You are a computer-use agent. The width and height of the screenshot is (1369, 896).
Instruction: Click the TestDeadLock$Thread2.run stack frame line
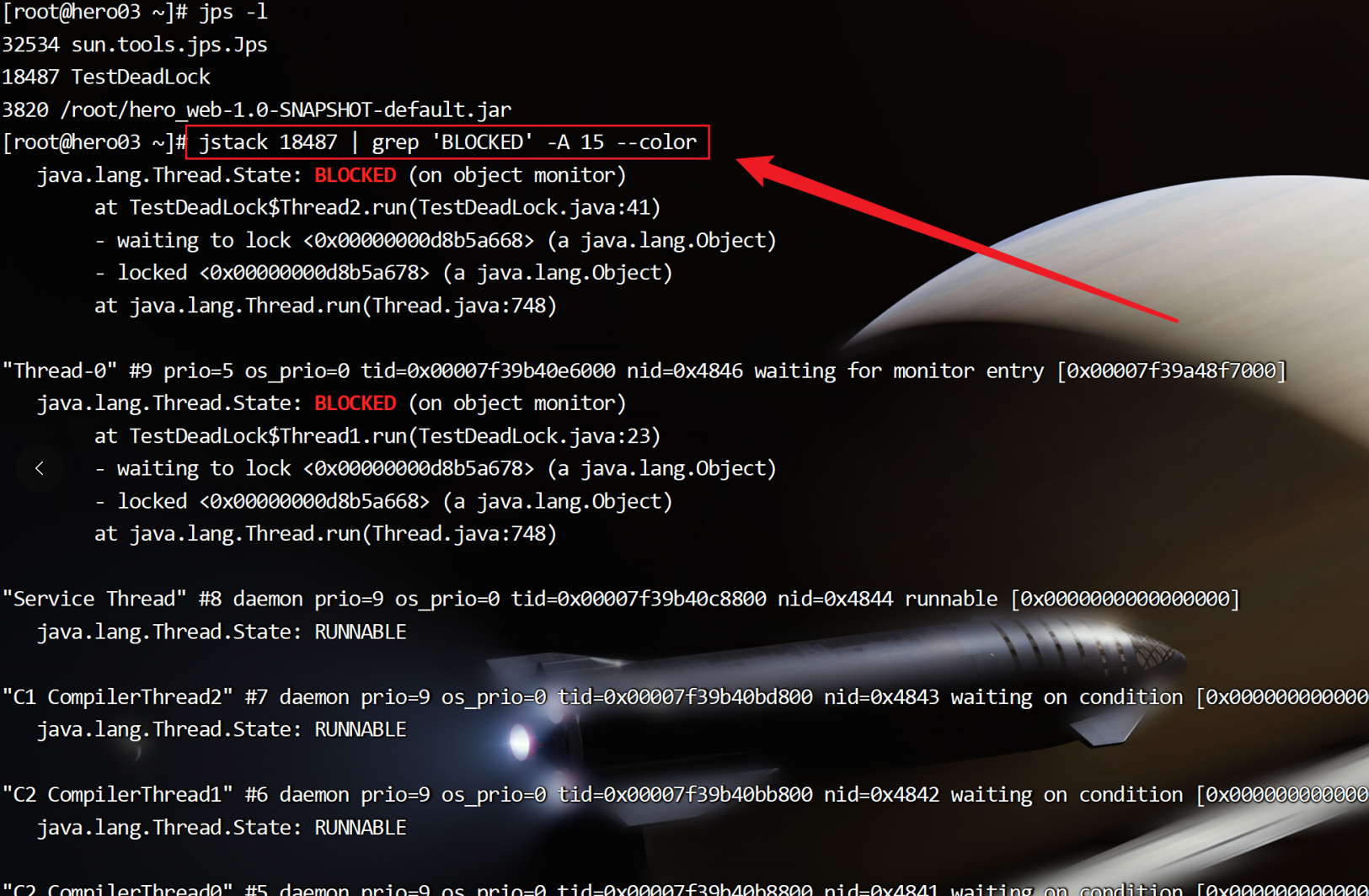pos(377,208)
